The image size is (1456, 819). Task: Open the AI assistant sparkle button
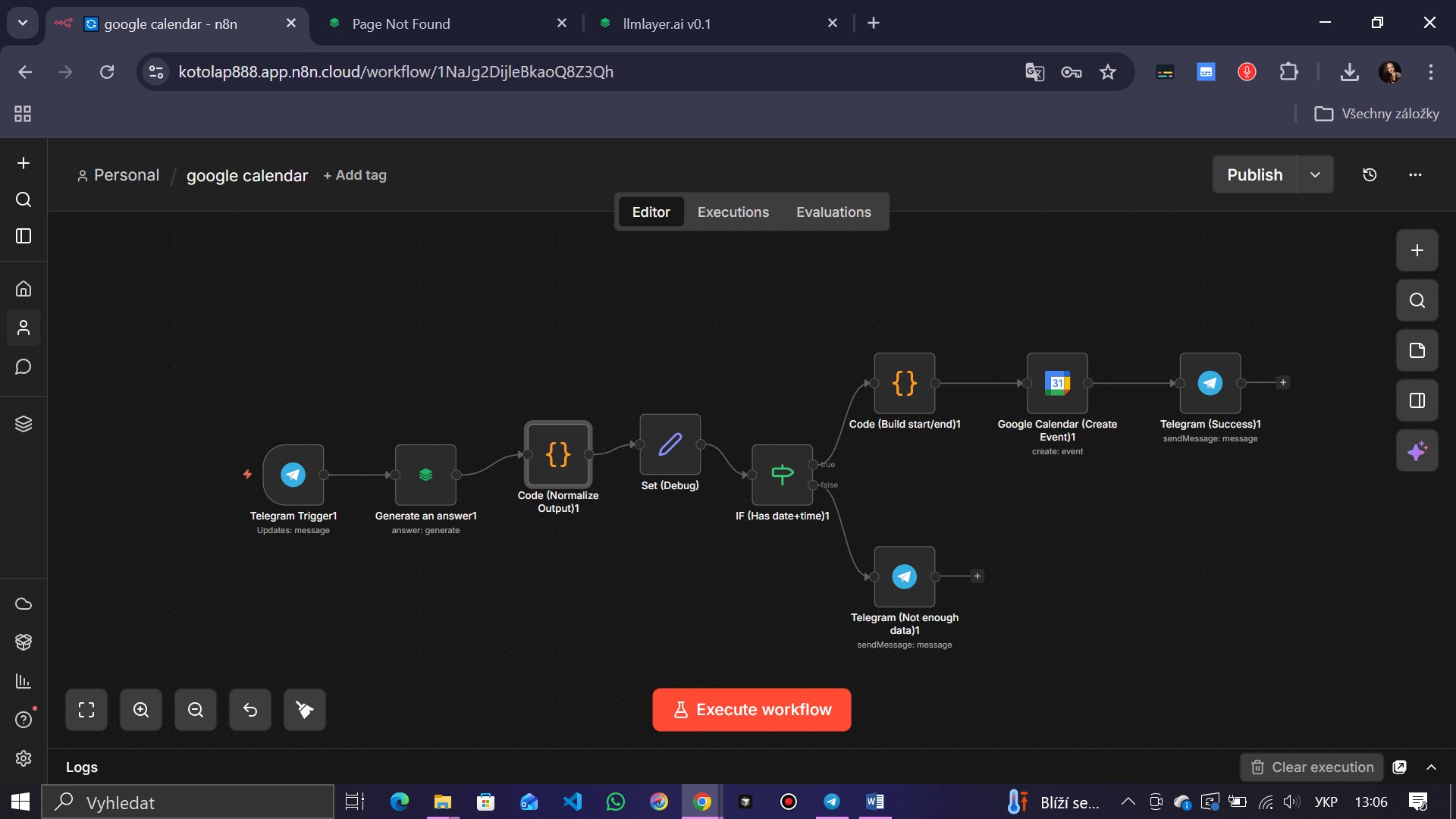(1417, 450)
